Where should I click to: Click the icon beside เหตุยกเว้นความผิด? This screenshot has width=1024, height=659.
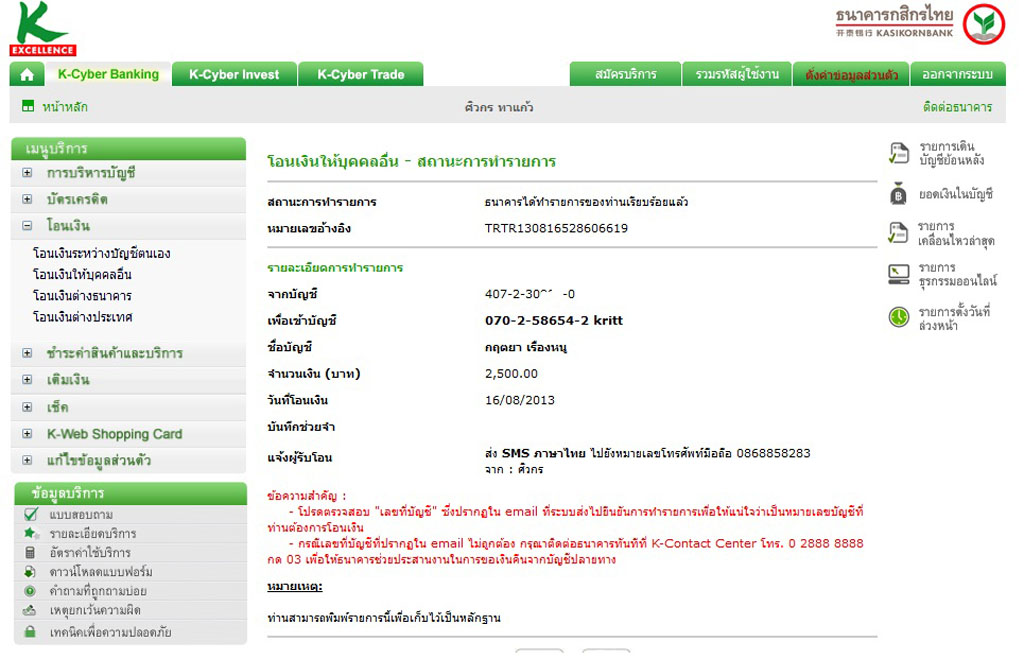pyautogui.click(x=30, y=611)
